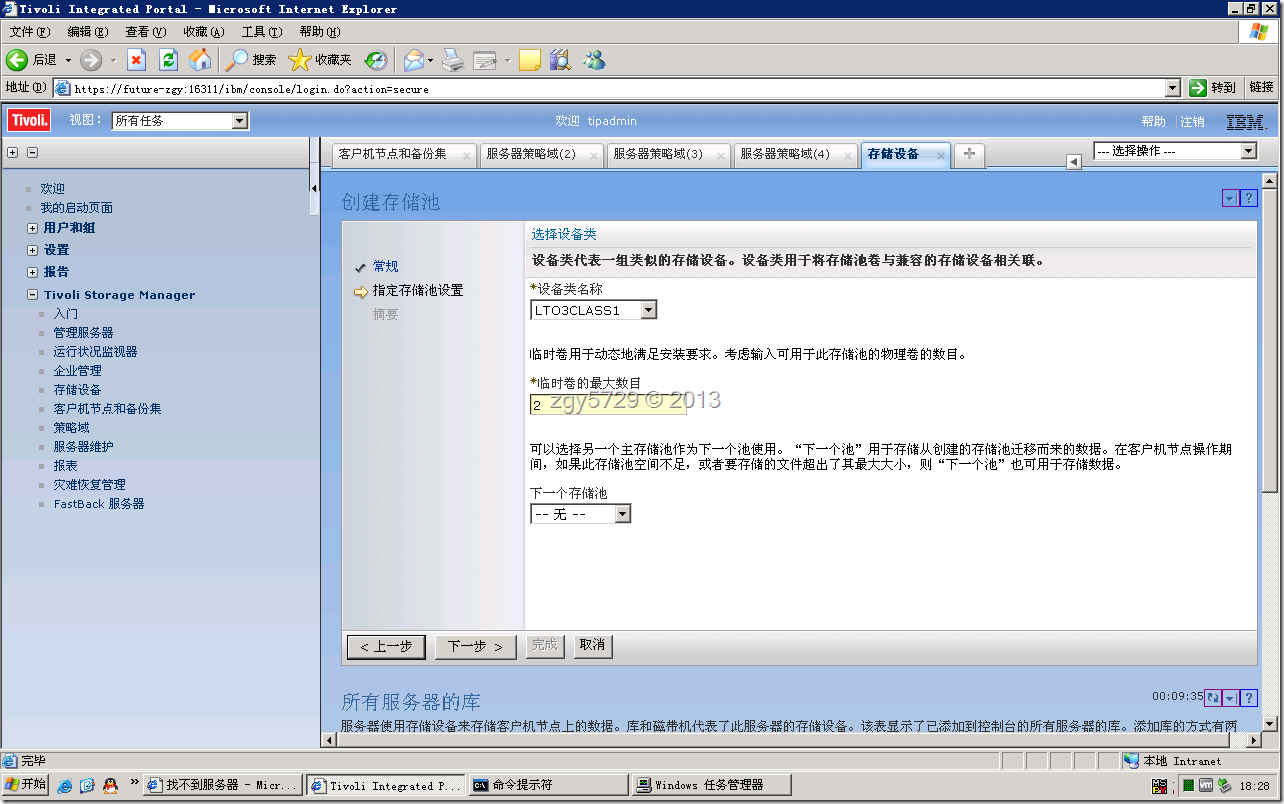Print the page using printer icon
The width and height of the screenshot is (1284, 804).
(x=453, y=60)
